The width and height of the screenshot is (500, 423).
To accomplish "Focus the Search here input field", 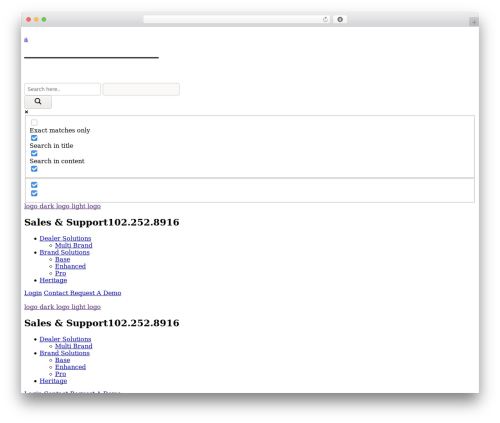I will click(x=62, y=89).
